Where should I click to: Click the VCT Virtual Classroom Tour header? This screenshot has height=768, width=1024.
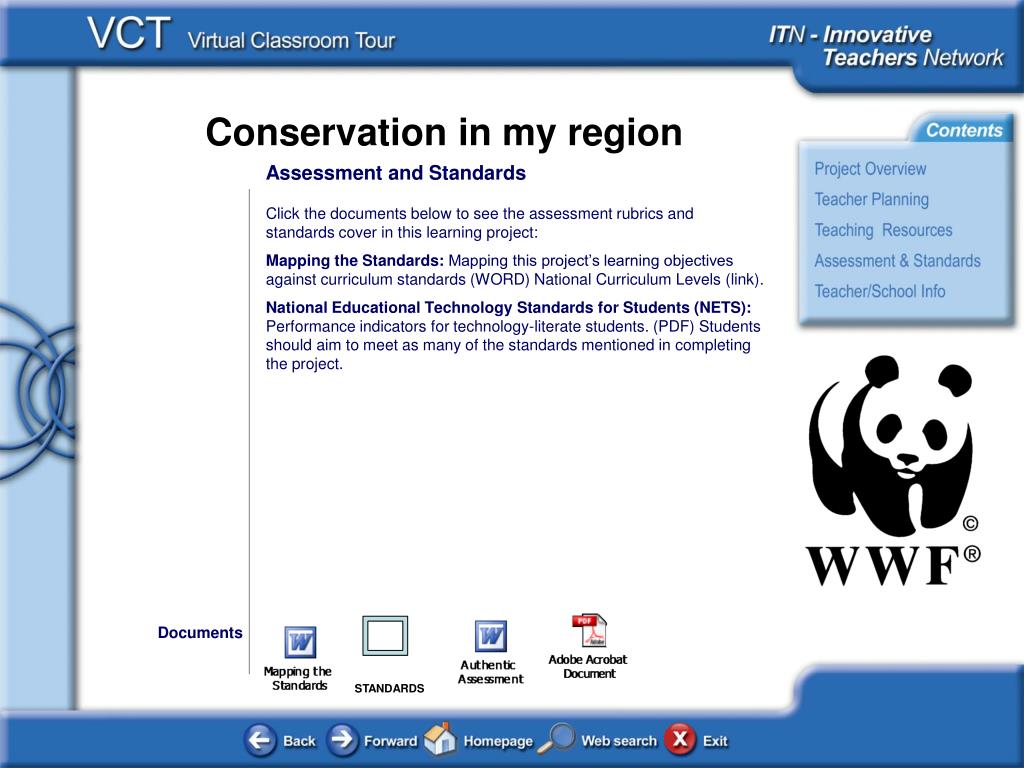coord(241,34)
